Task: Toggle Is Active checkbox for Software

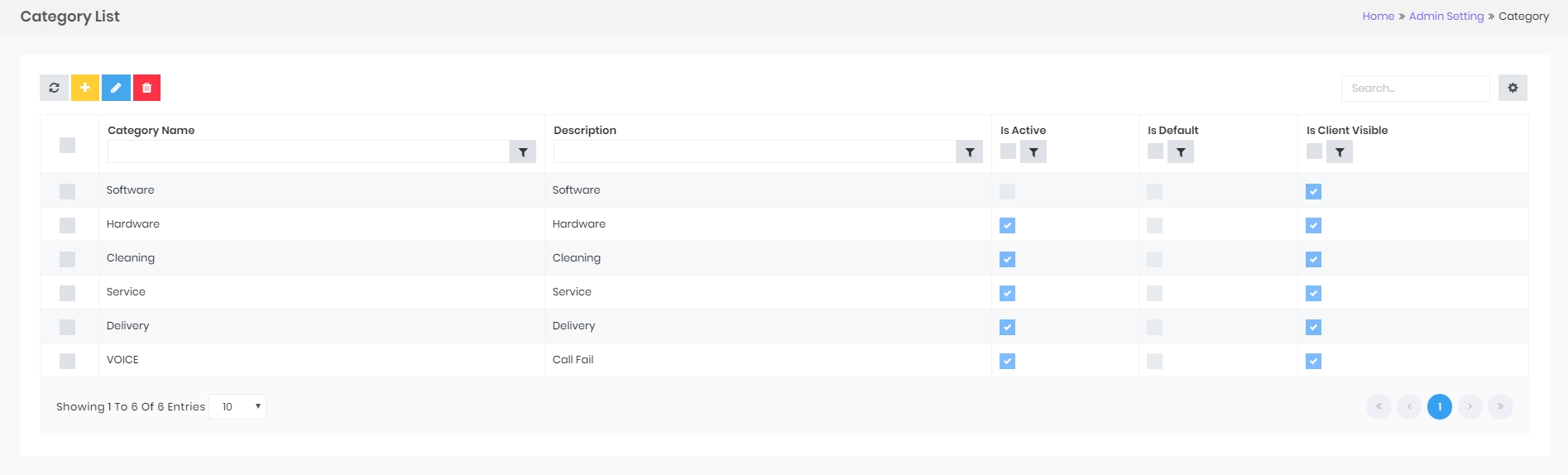Action: coord(1007,191)
